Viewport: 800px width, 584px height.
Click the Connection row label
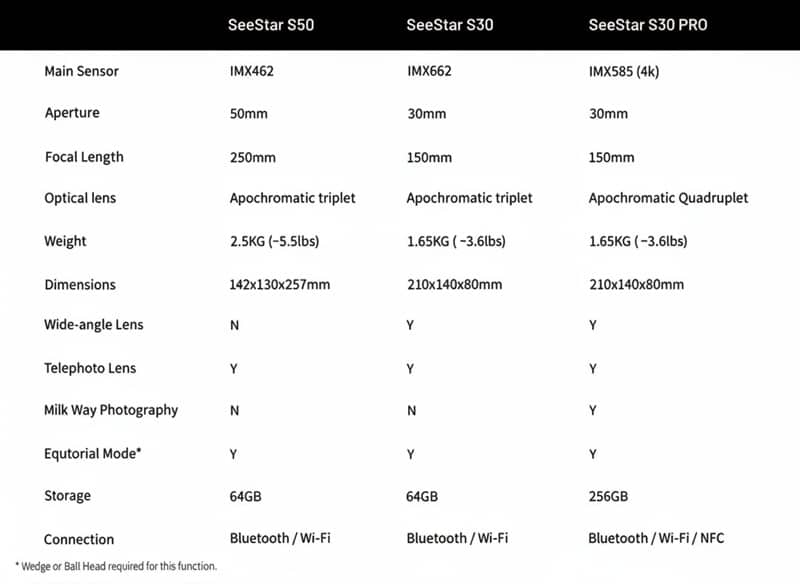(79, 539)
